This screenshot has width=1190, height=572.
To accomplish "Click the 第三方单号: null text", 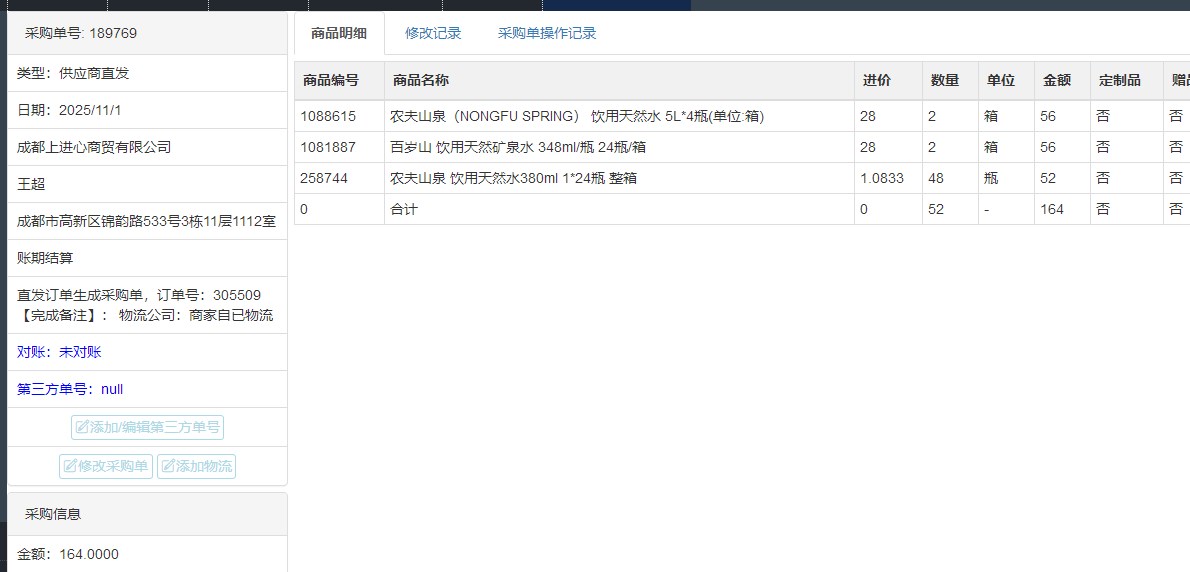I will click(70, 389).
